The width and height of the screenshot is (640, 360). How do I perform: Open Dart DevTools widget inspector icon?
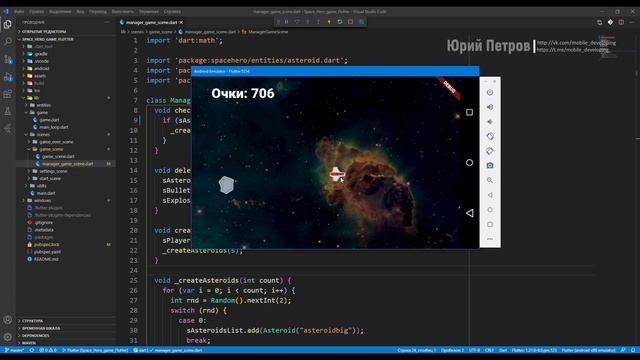pyautogui.click(x=361, y=22)
